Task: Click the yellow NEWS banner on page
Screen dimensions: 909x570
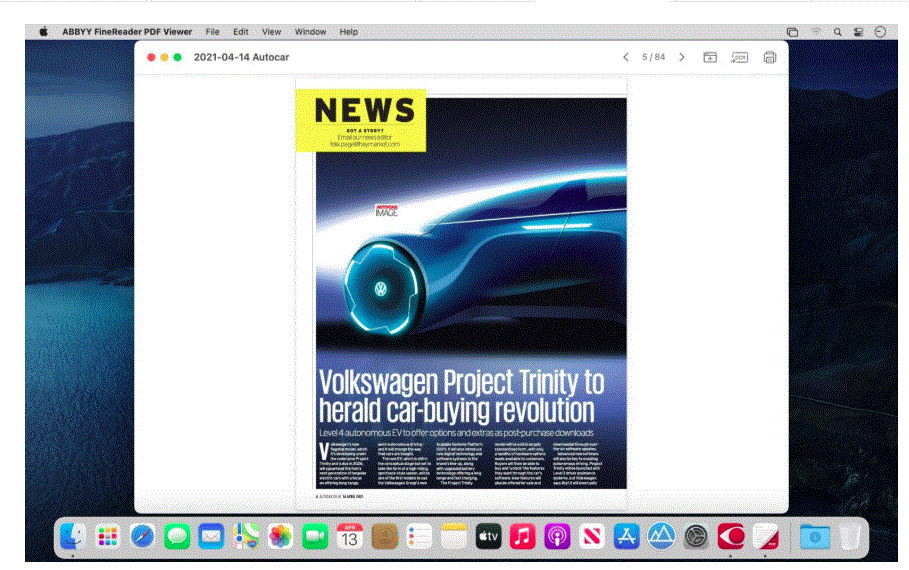Action: click(361, 121)
